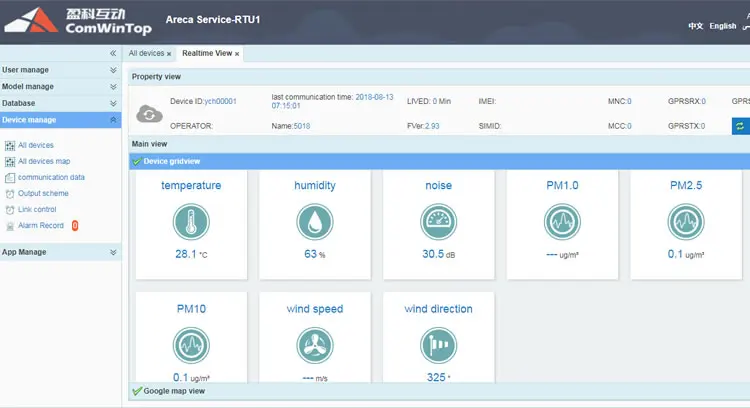
Task: Click the PM1.0 sensor icon
Action: (x=562, y=222)
